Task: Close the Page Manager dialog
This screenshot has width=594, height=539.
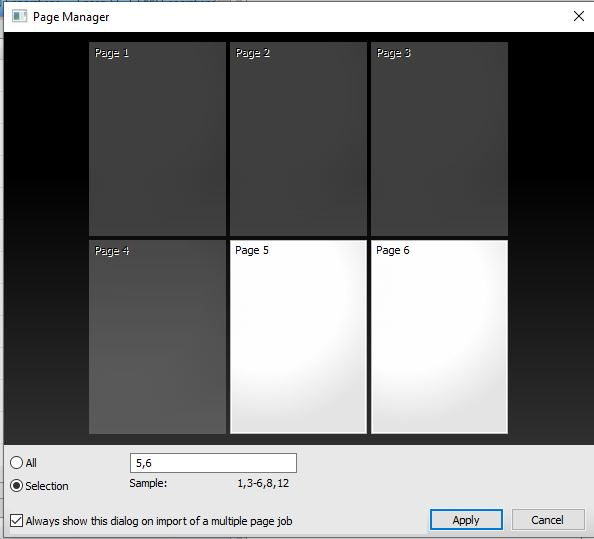Action: 578,16
